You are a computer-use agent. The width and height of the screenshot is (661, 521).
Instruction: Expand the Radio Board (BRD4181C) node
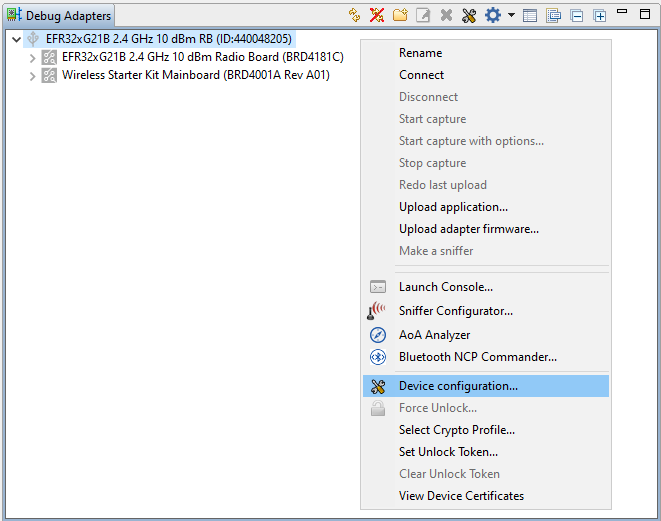click(32, 58)
